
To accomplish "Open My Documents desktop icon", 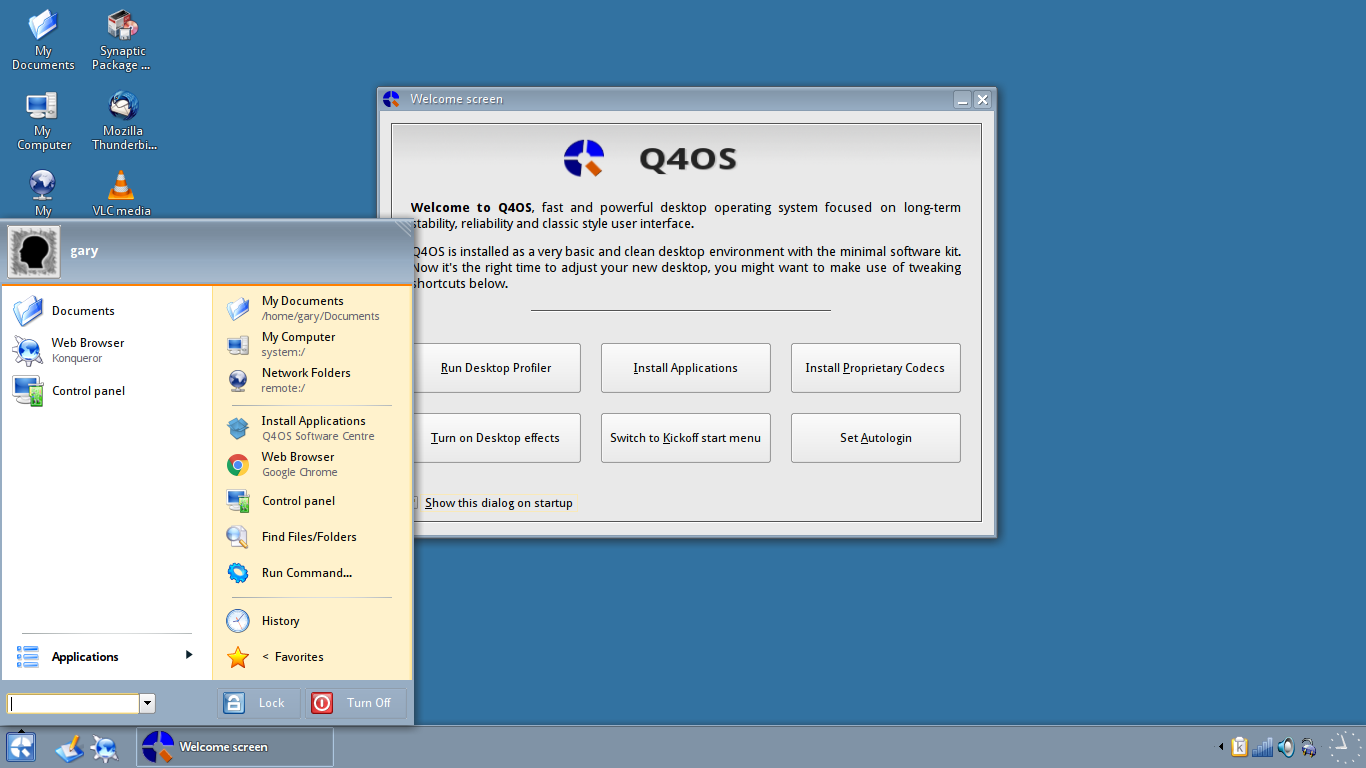I will (x=43, y=40).
